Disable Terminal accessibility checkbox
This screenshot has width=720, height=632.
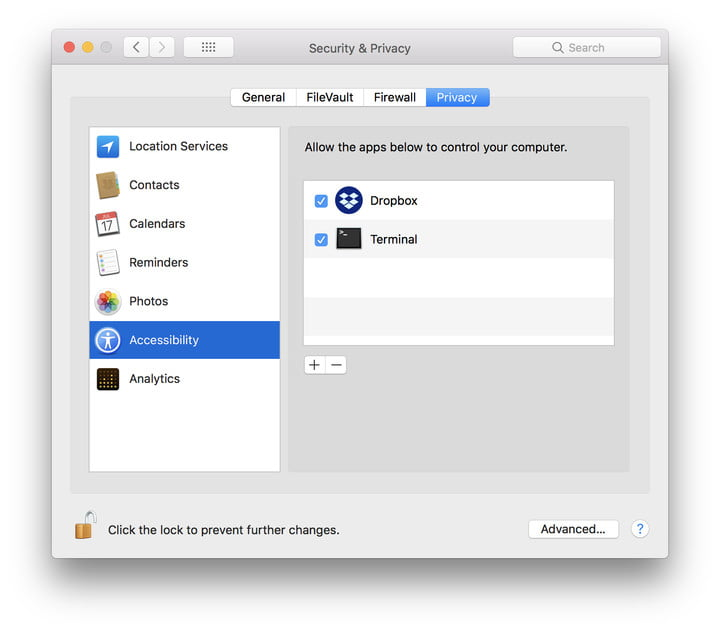[321, 240]
